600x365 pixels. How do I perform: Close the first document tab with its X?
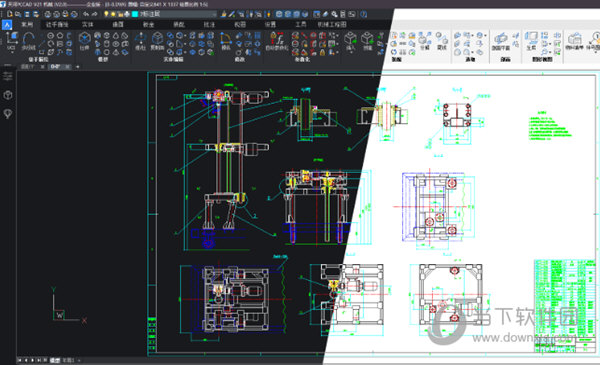click(x=43, y=67)
